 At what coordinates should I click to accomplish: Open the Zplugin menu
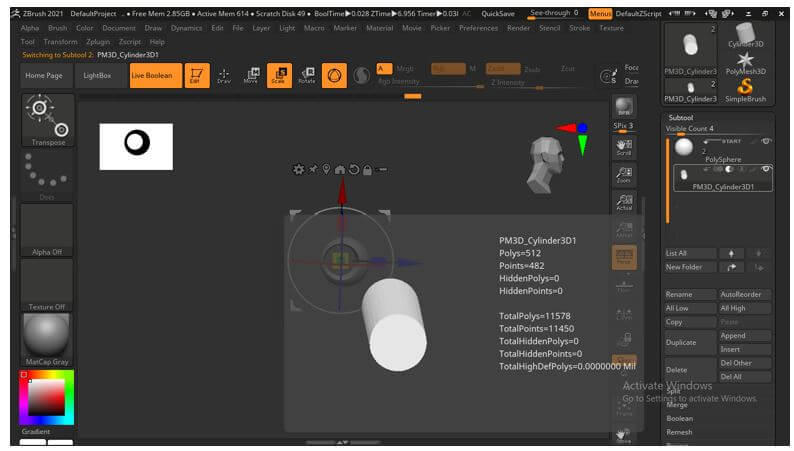[x=98, y=42]
